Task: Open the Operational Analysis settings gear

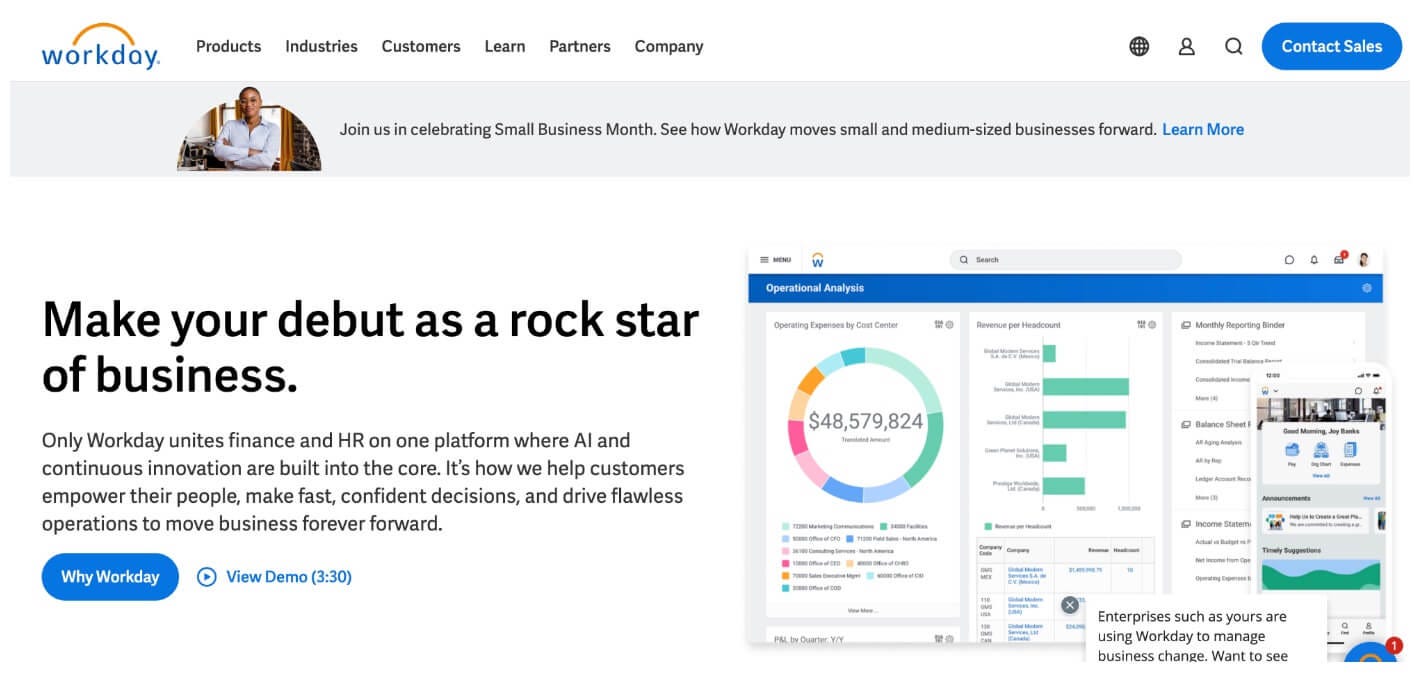Action: click(1367, 288)
